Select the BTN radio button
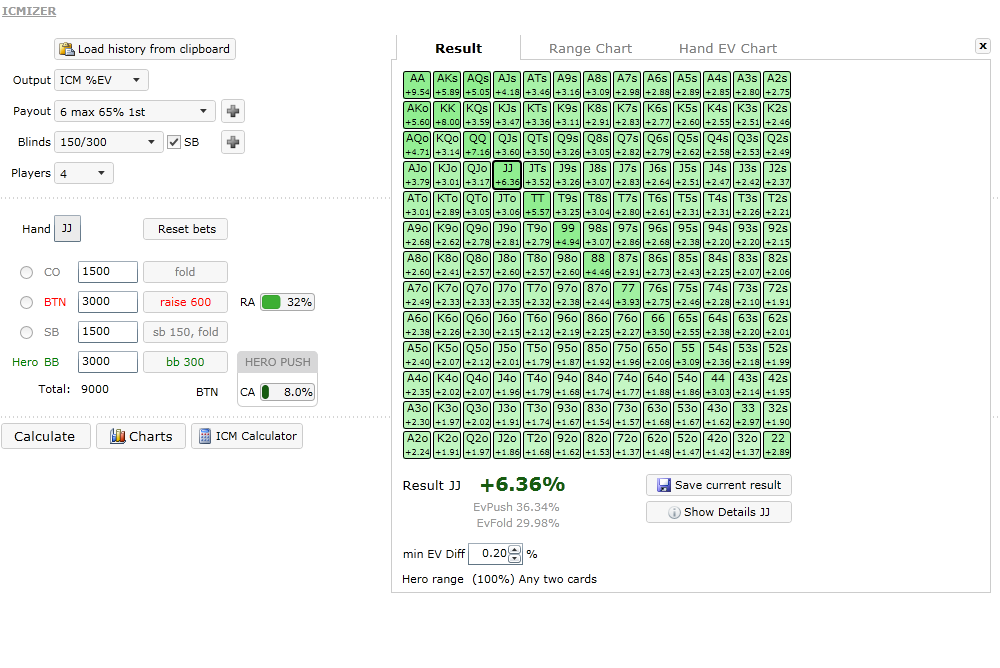The height and width of the screenshot is (668, 1000). (26, 302)
